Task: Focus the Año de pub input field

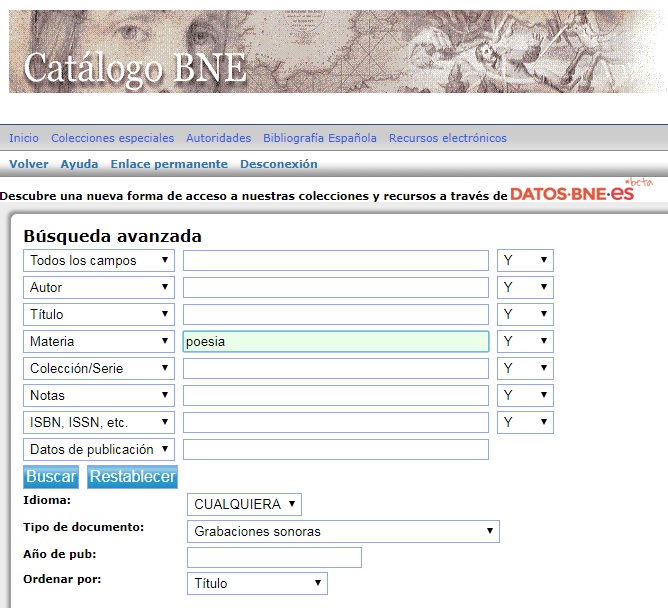Action: coord(274,557)
